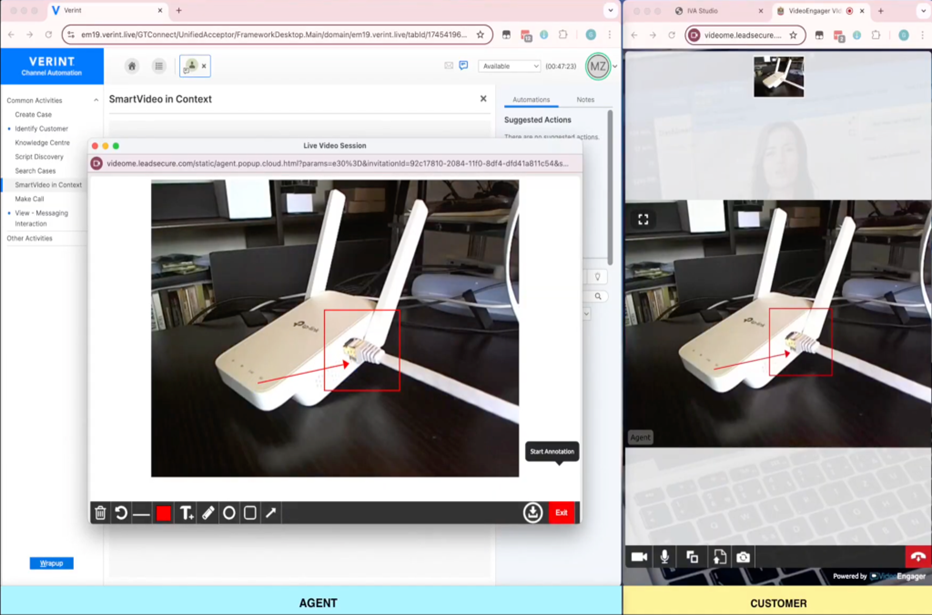The height and width of the screenshot is (615, 932).
Task: Pick the arrow annotation tool
Action: (271, 512)
